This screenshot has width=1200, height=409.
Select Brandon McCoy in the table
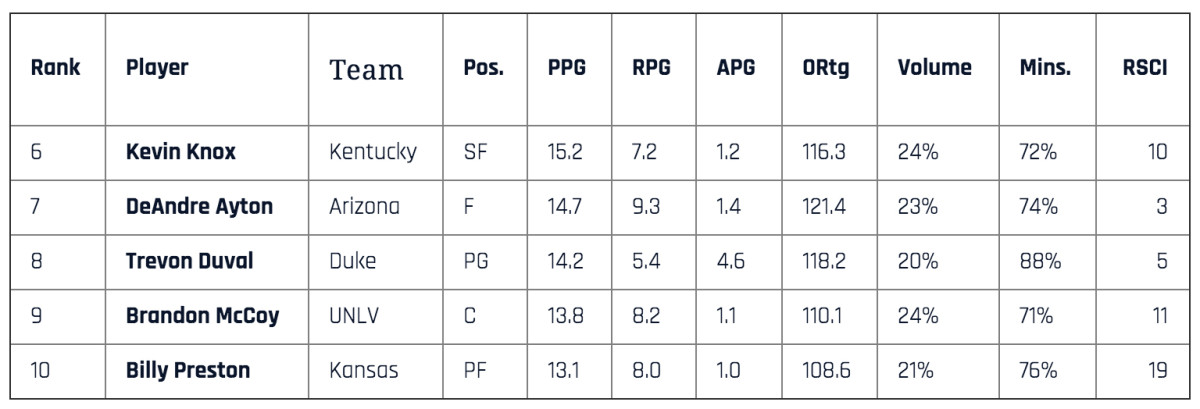tap(202, 316)
